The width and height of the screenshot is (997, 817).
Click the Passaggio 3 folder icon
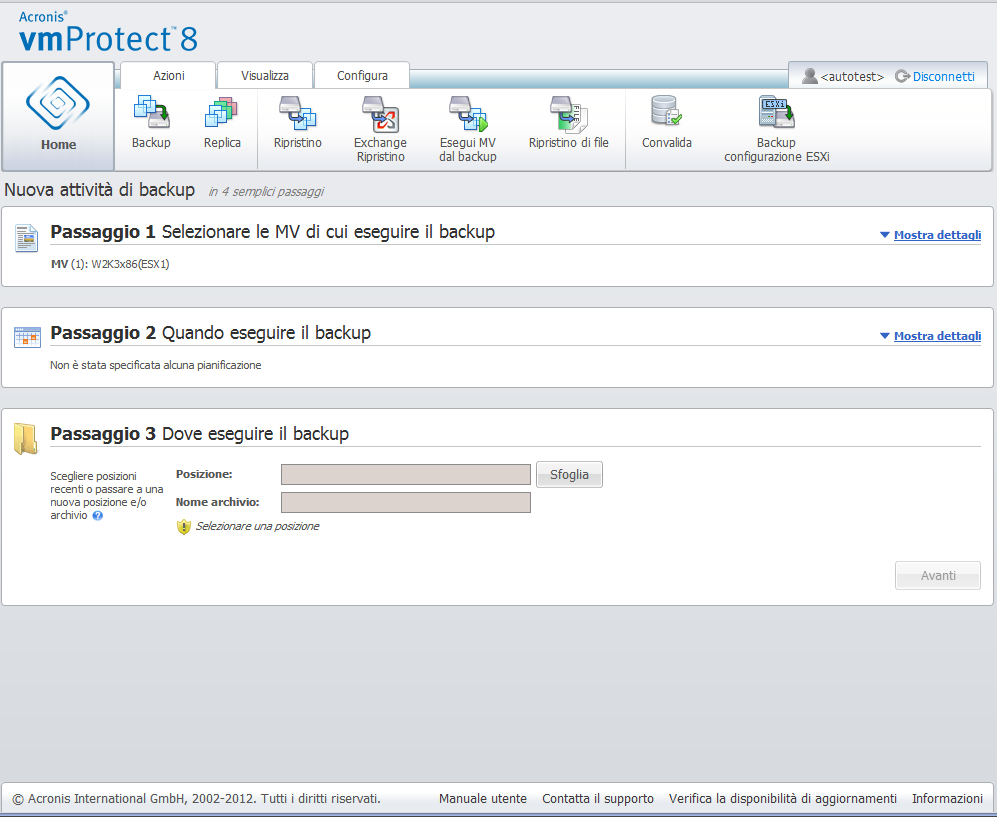(x=26, y=439)
